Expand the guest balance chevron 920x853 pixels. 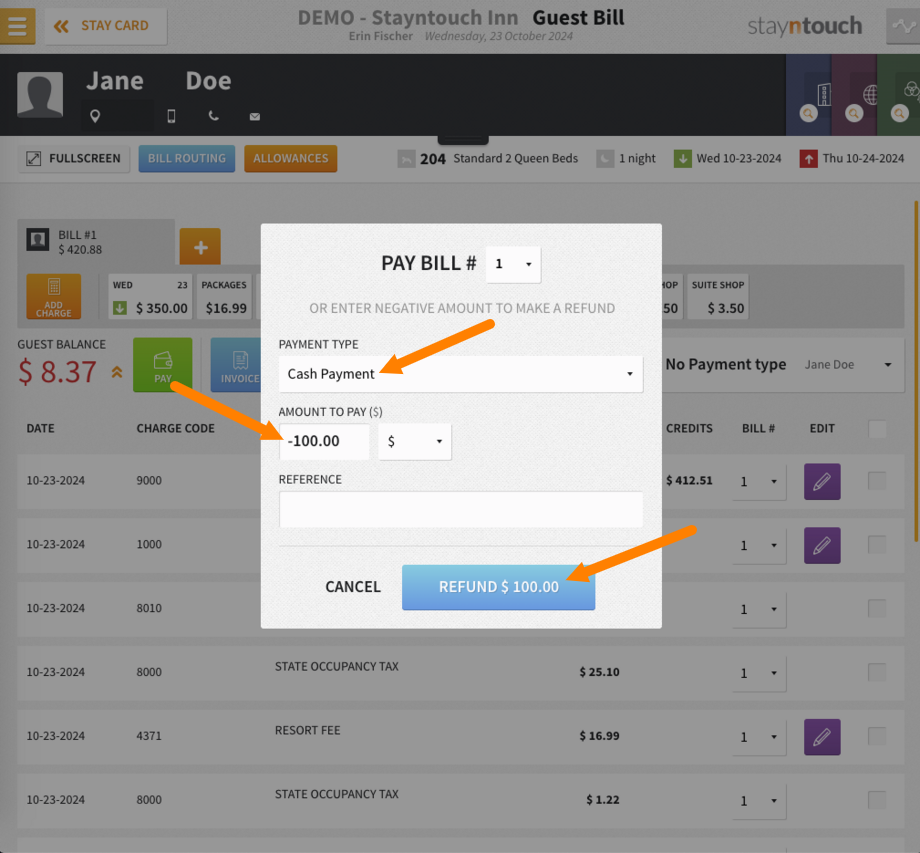[117, 372]
